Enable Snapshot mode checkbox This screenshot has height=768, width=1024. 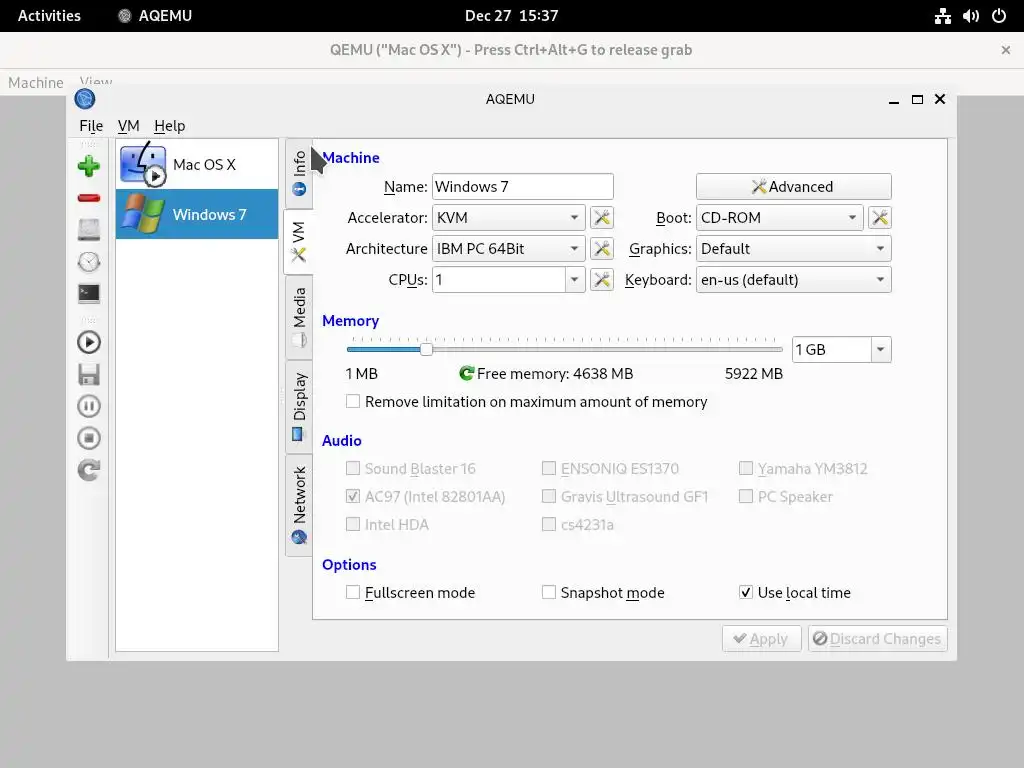point(549,592)
